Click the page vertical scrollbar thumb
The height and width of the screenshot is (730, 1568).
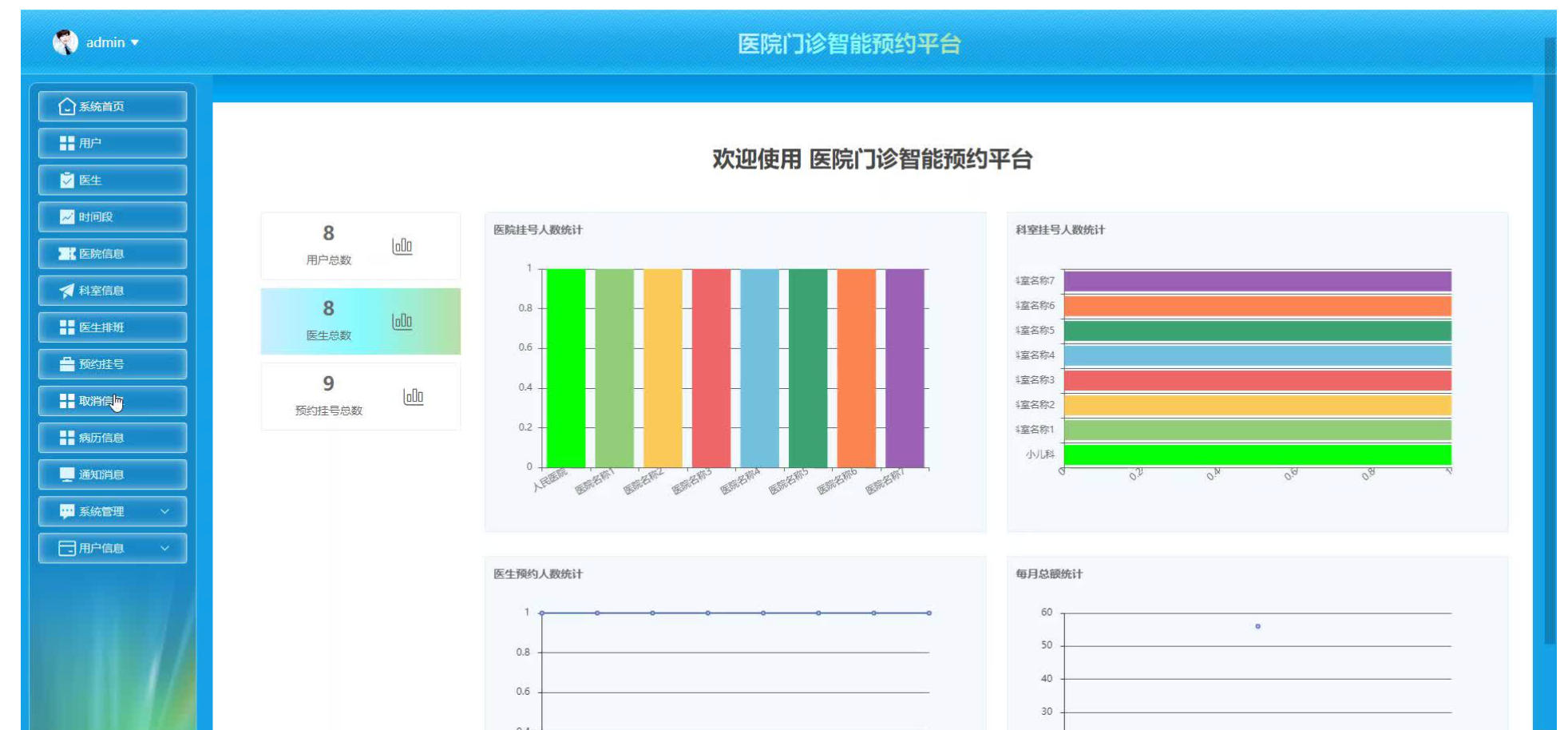pos(1550,339)
